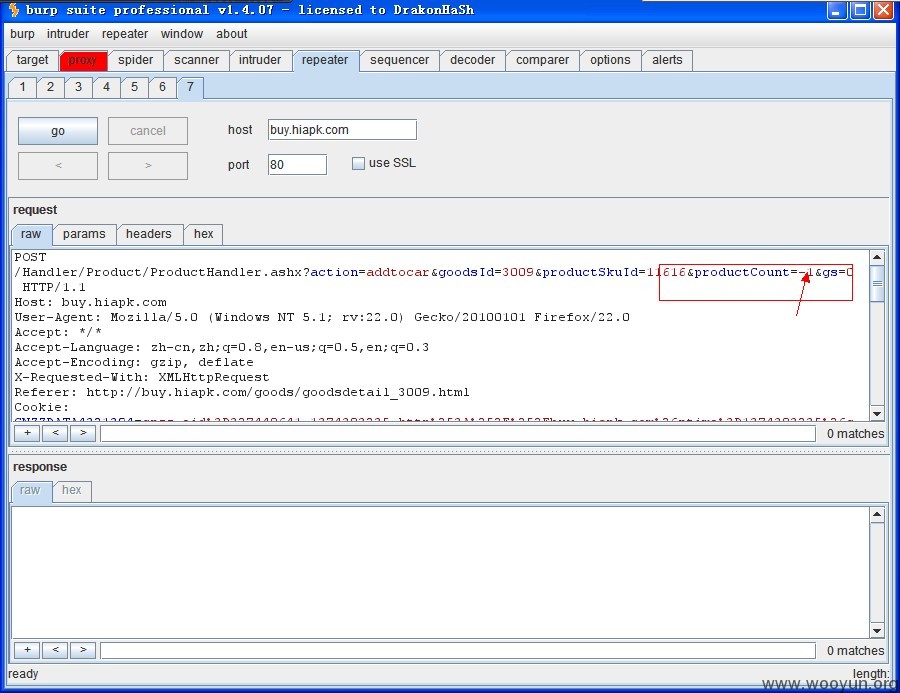Select repeater request tab 1
The image size is (900, 693).
point(22,87)
